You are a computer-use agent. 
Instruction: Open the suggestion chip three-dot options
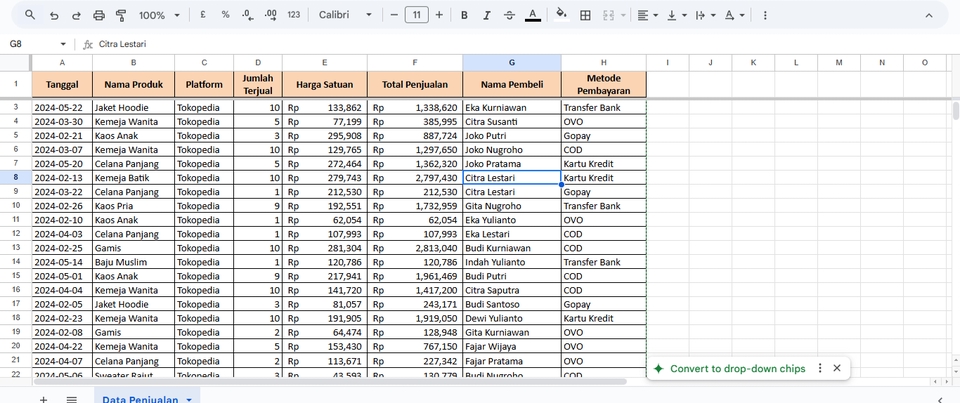[820, 368]
